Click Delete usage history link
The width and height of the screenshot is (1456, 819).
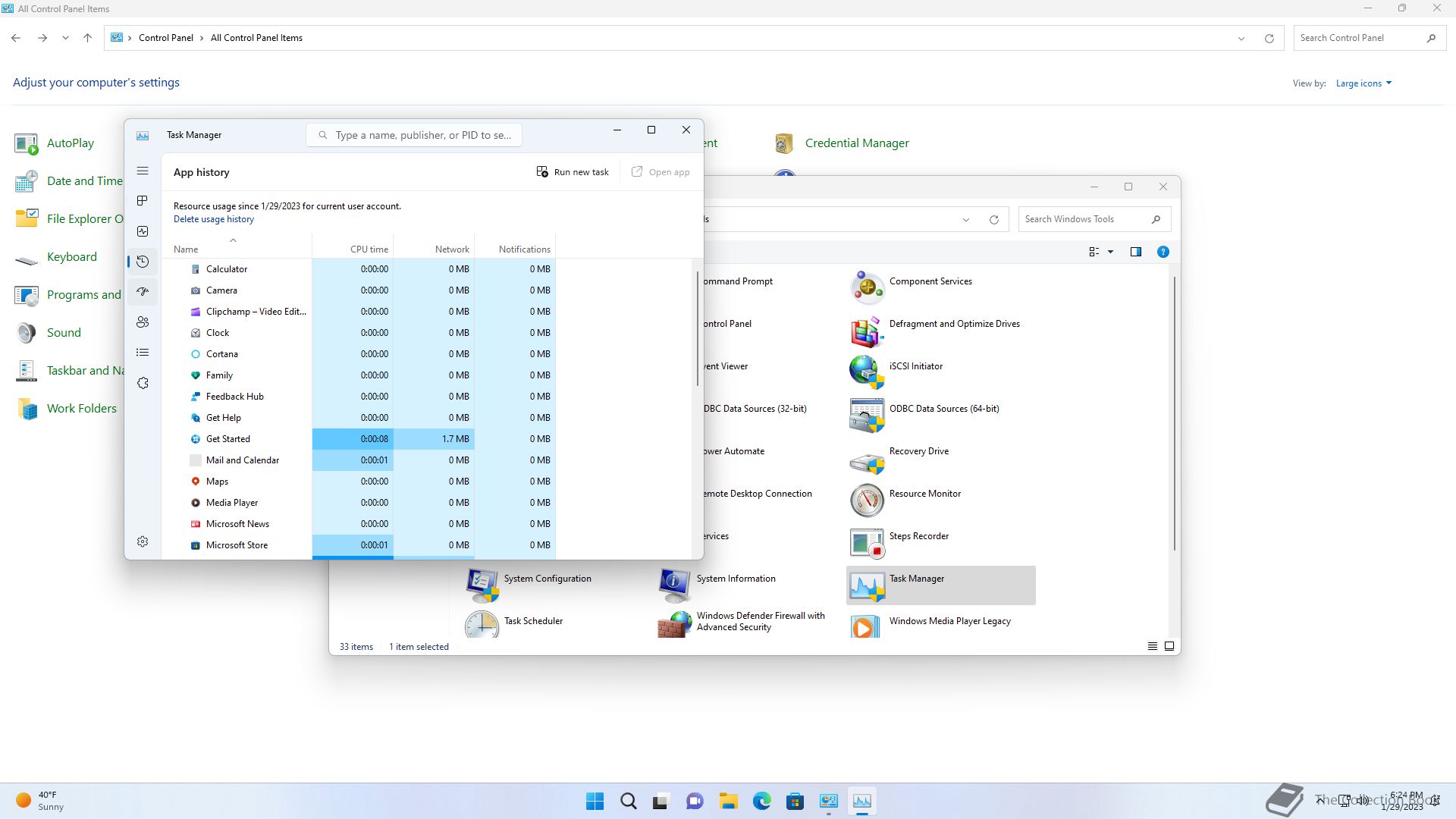pos(214,219)
